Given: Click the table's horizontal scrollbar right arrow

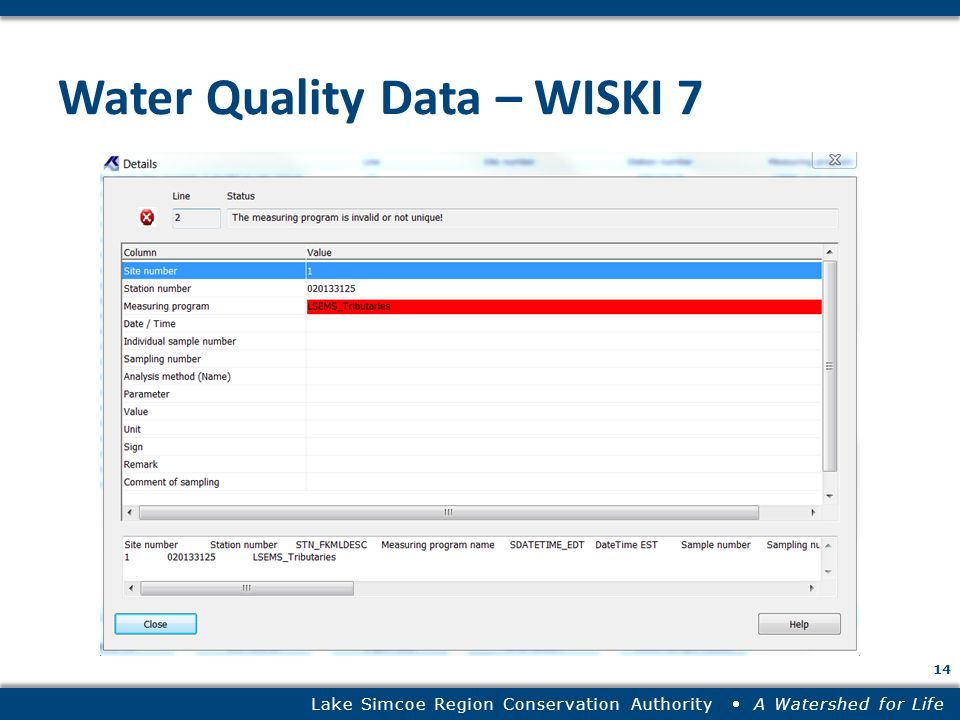Looking at the screenshot, I should click(x=813, y=512).
